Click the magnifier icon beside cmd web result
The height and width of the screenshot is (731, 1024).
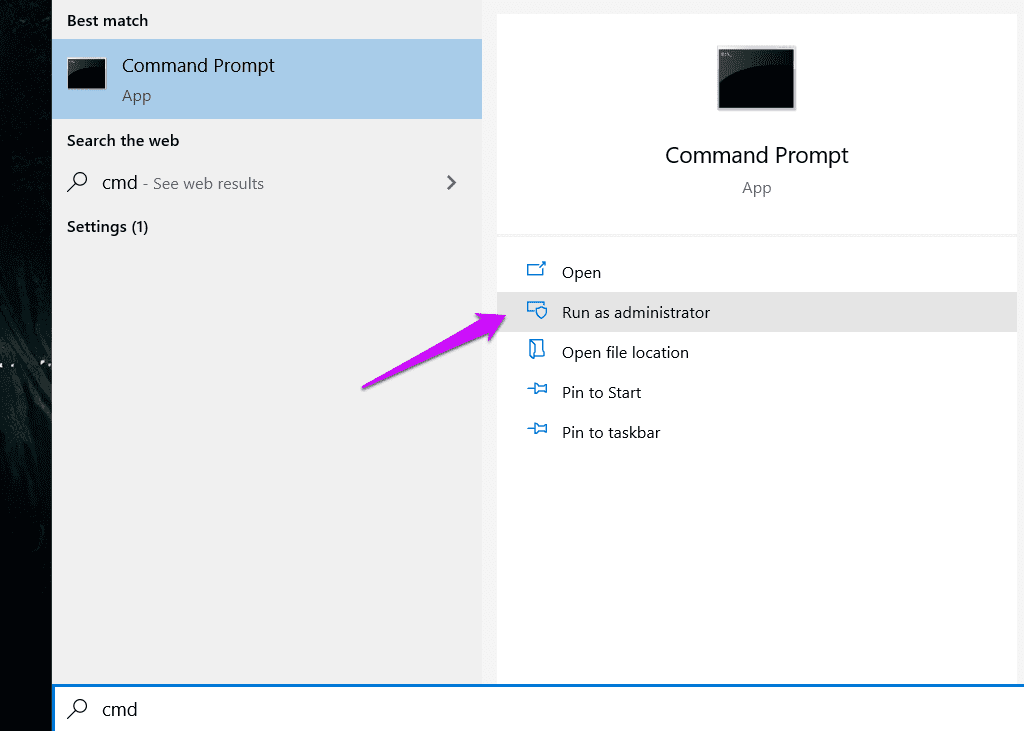coord(77,182)
